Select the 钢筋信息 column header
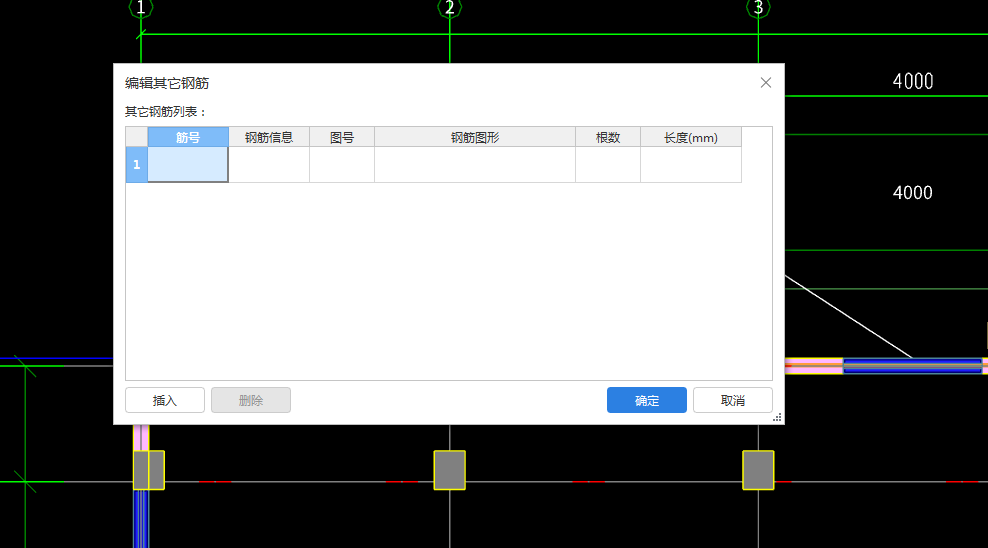988x548 pixels. click(269, 137)
